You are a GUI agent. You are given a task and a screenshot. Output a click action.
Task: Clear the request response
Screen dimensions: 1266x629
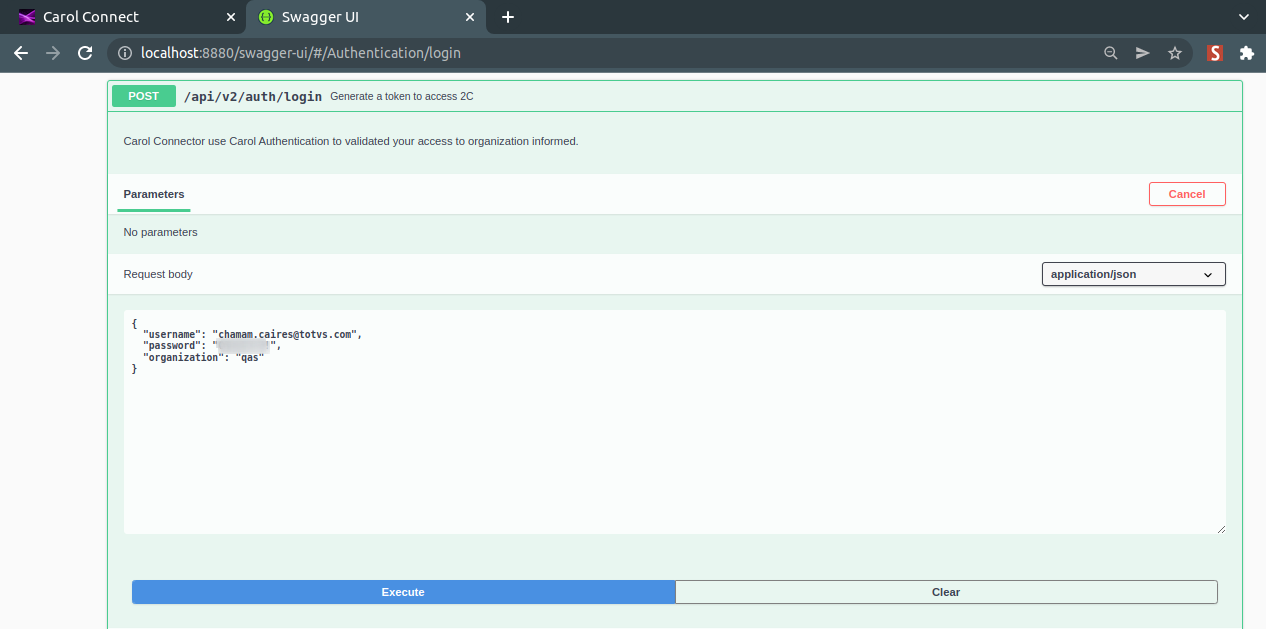[x=946, y=592]
